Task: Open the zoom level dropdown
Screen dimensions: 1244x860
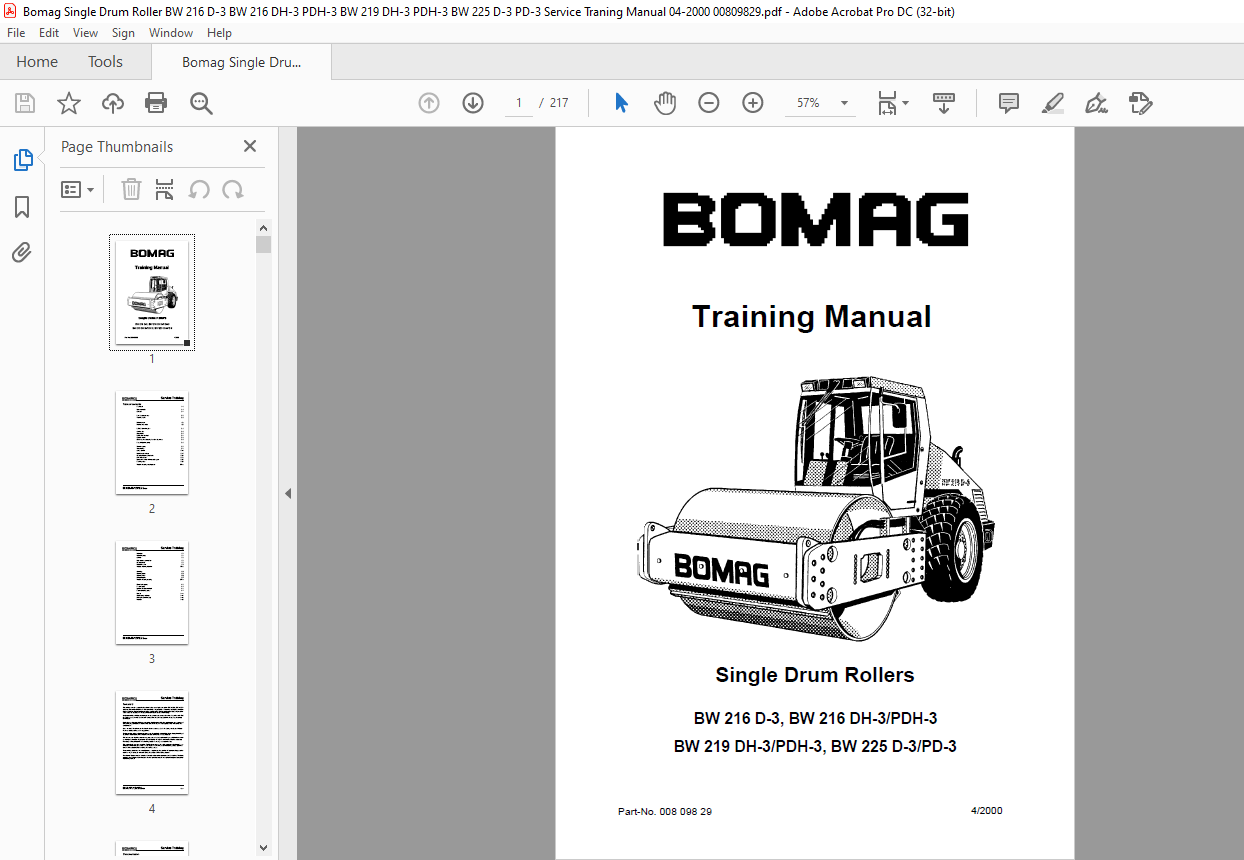Action: click(x=844, y=103)
